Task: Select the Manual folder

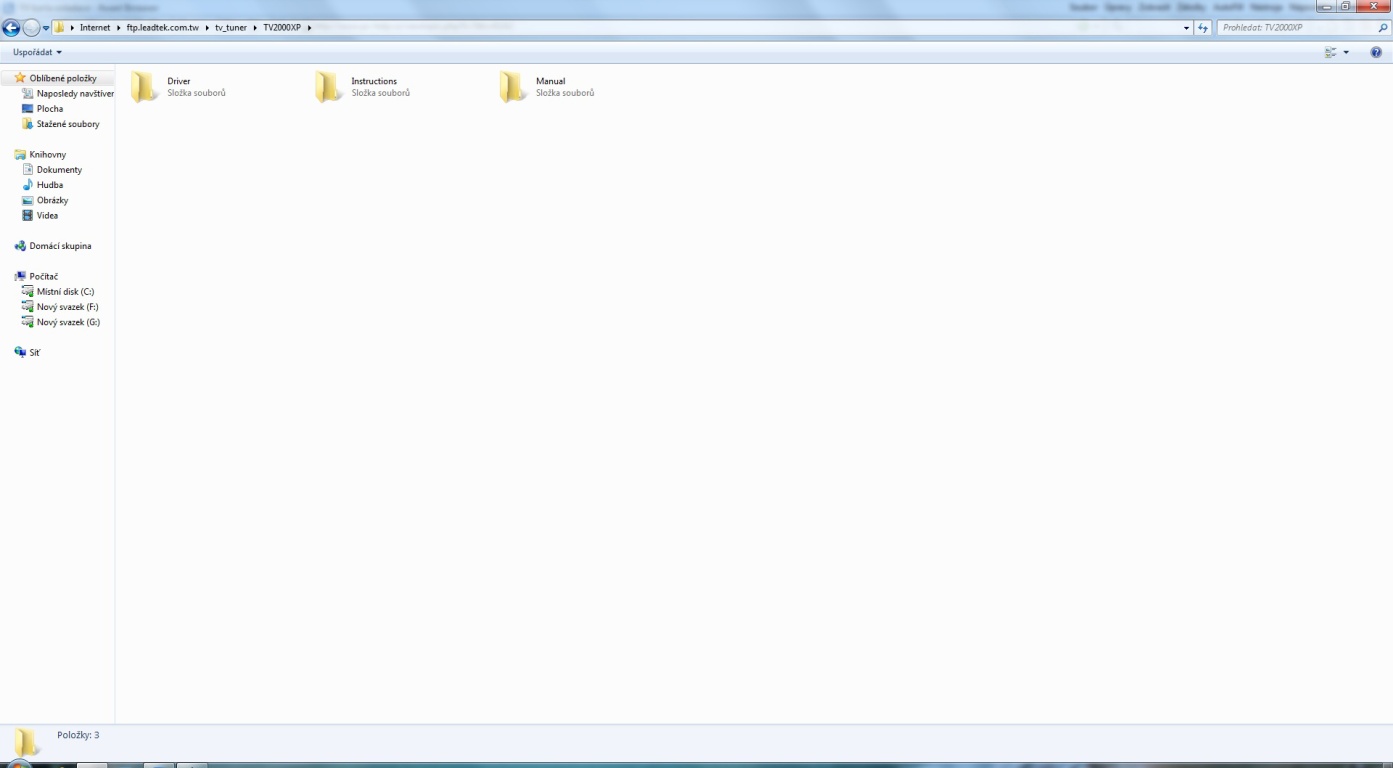Action: (x=547, y=87)
